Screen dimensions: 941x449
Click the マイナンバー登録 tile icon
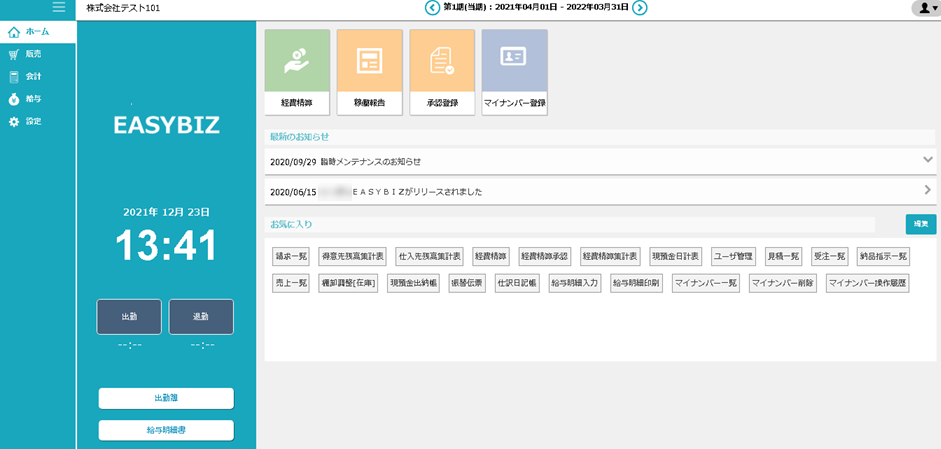pyautogui.click(x=514, y=60)
